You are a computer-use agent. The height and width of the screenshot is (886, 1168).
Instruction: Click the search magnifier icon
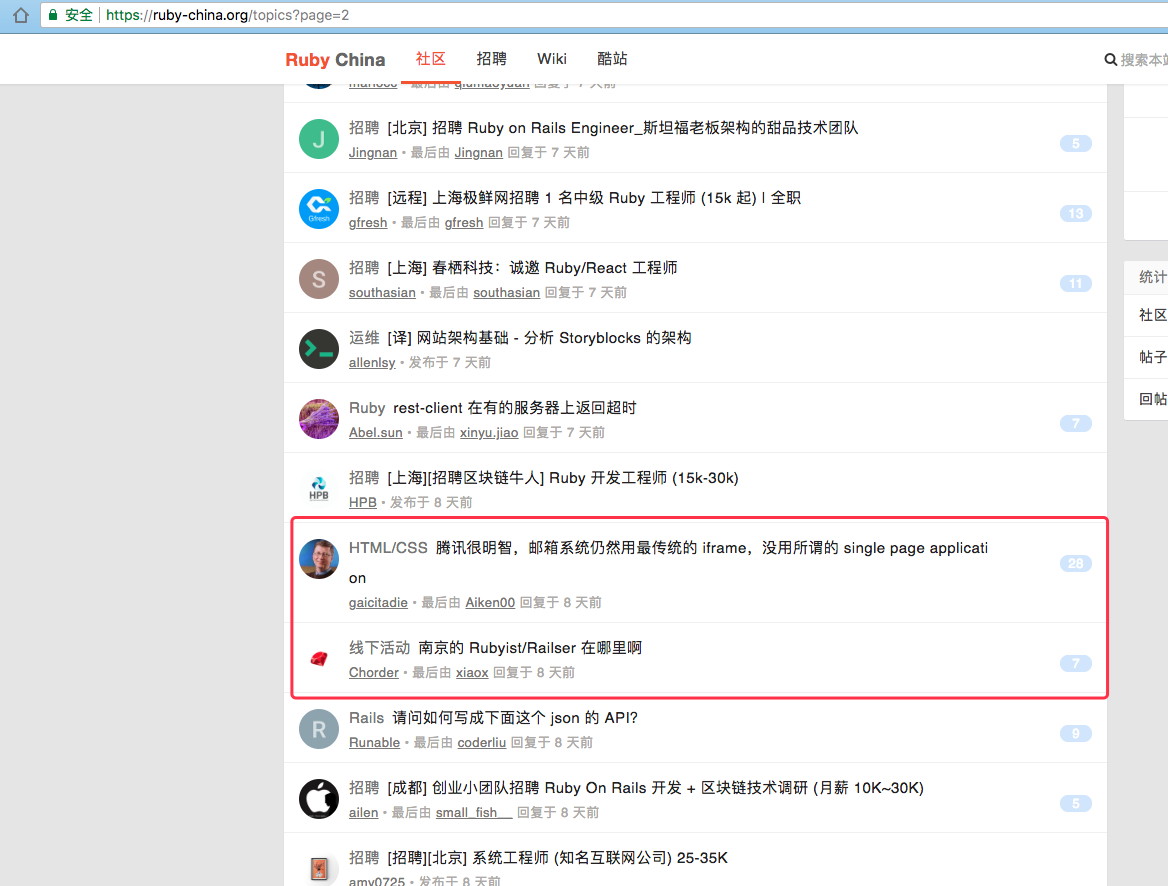tap(1110, 60)
